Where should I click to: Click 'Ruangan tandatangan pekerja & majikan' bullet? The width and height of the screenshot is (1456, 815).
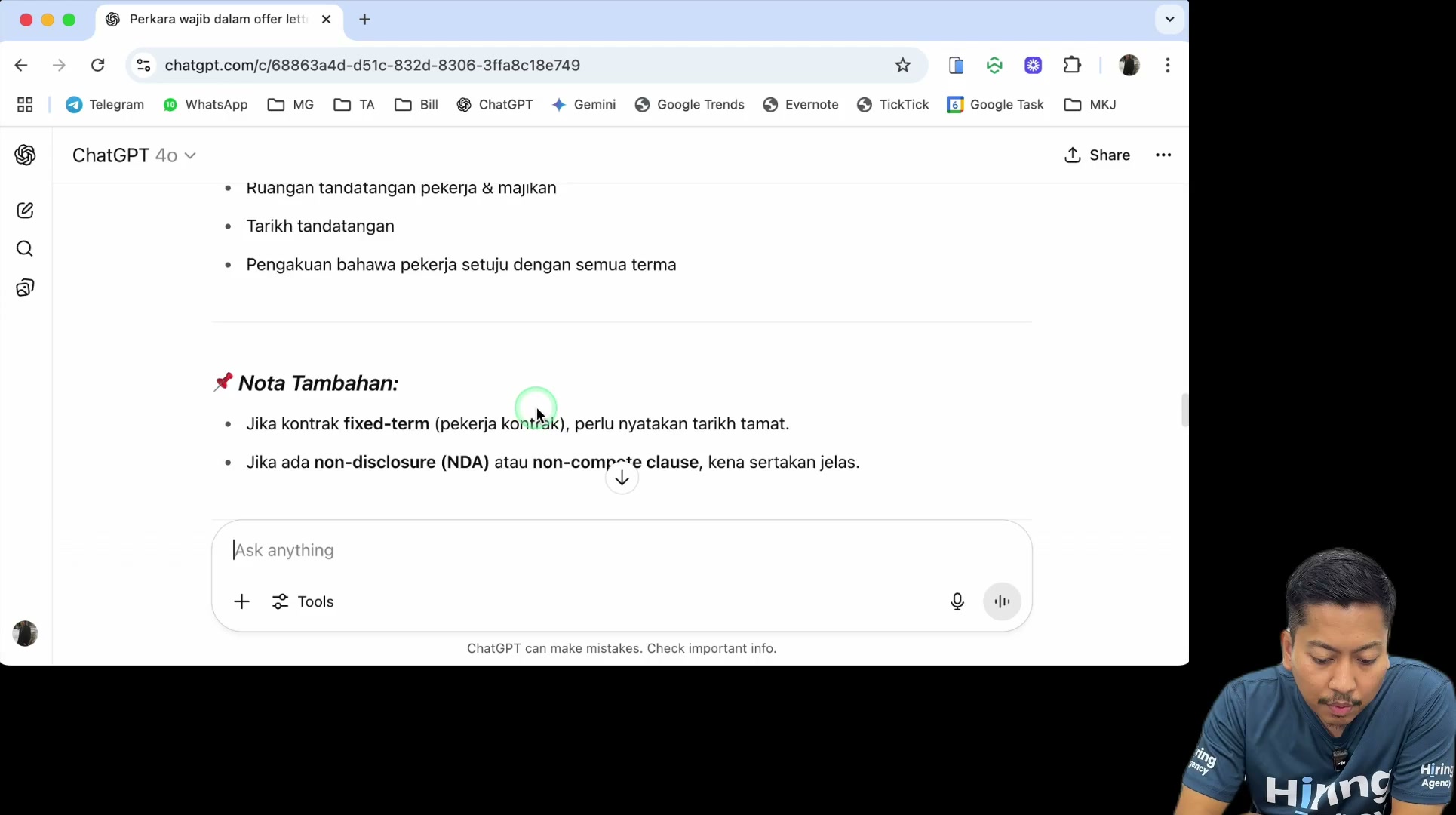coord(401,189)
